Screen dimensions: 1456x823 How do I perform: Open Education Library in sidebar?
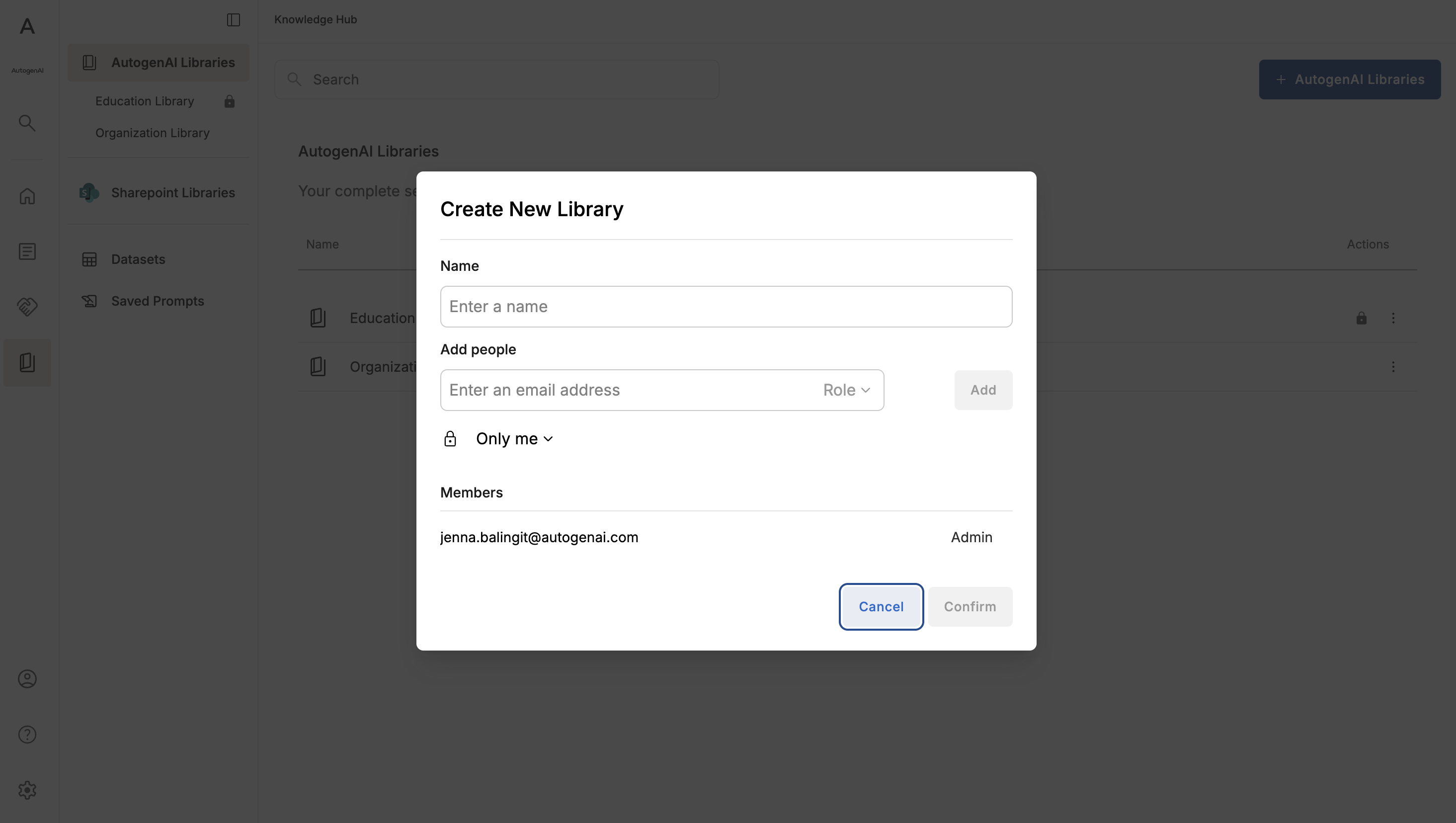point(145,101)
